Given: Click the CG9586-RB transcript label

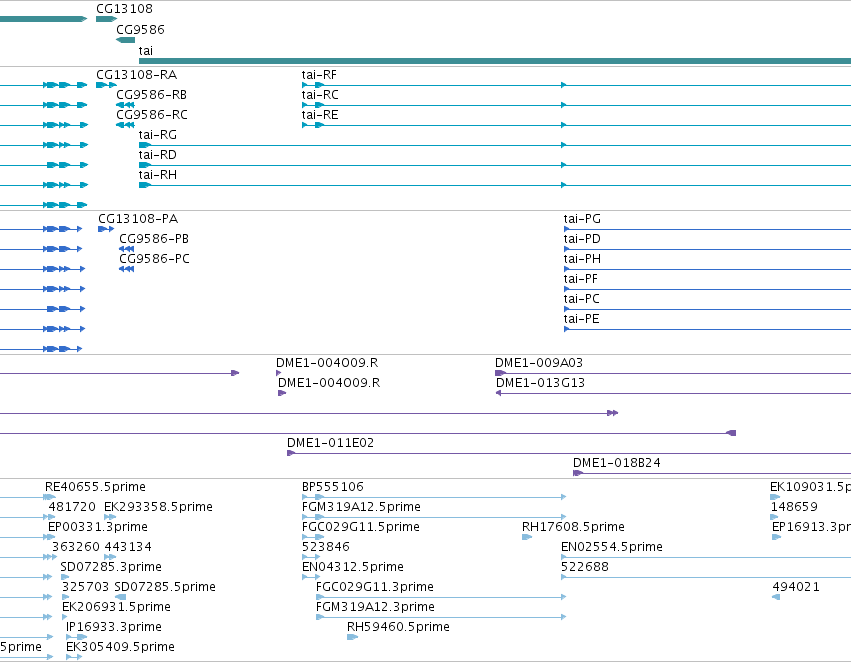Looking at the screenshot, I should (151, 95).
